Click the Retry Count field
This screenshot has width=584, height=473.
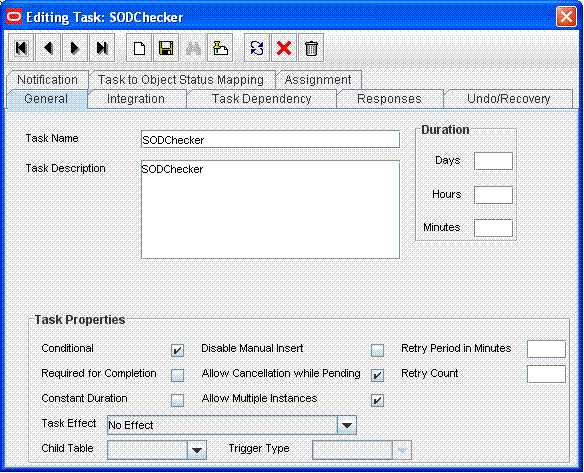click(x=546, y=374)
